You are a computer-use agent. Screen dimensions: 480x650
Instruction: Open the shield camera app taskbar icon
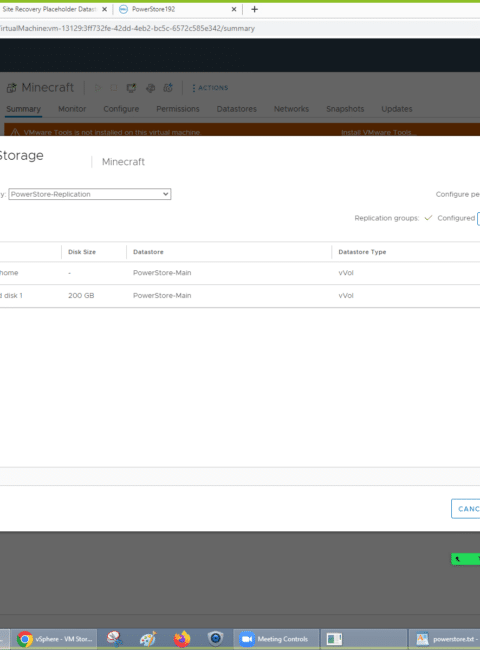(x=216, y=639)
